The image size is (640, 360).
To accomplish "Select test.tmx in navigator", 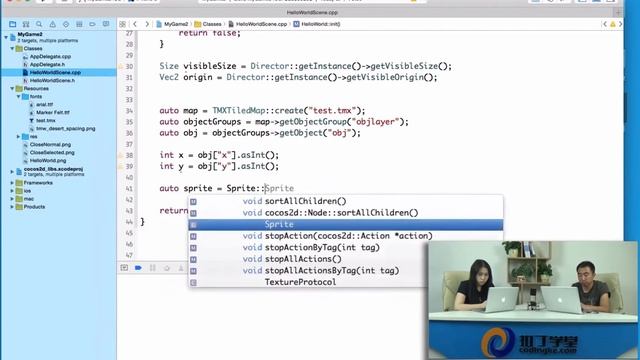I will [x=45, y=120].
